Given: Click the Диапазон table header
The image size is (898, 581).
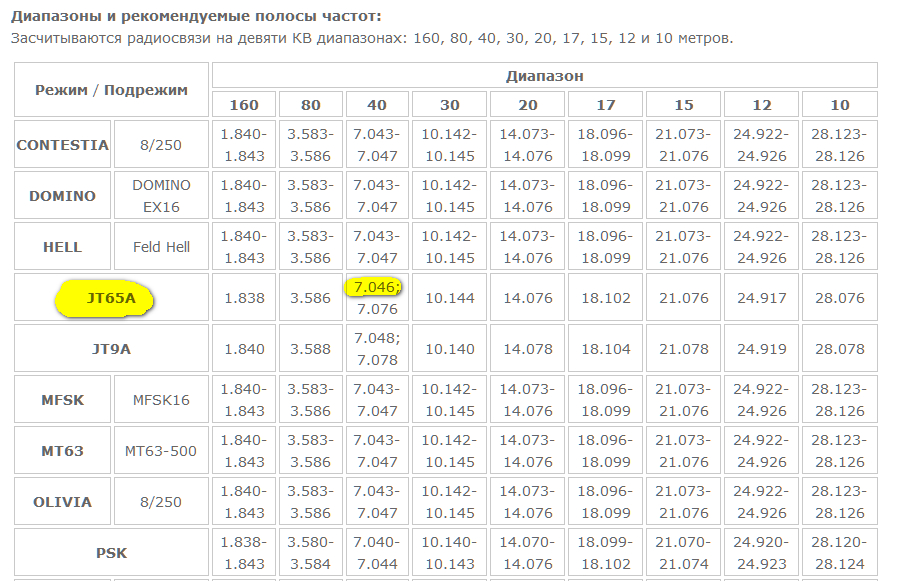Looking at the screenshot, I should click(x=544, y=76).
